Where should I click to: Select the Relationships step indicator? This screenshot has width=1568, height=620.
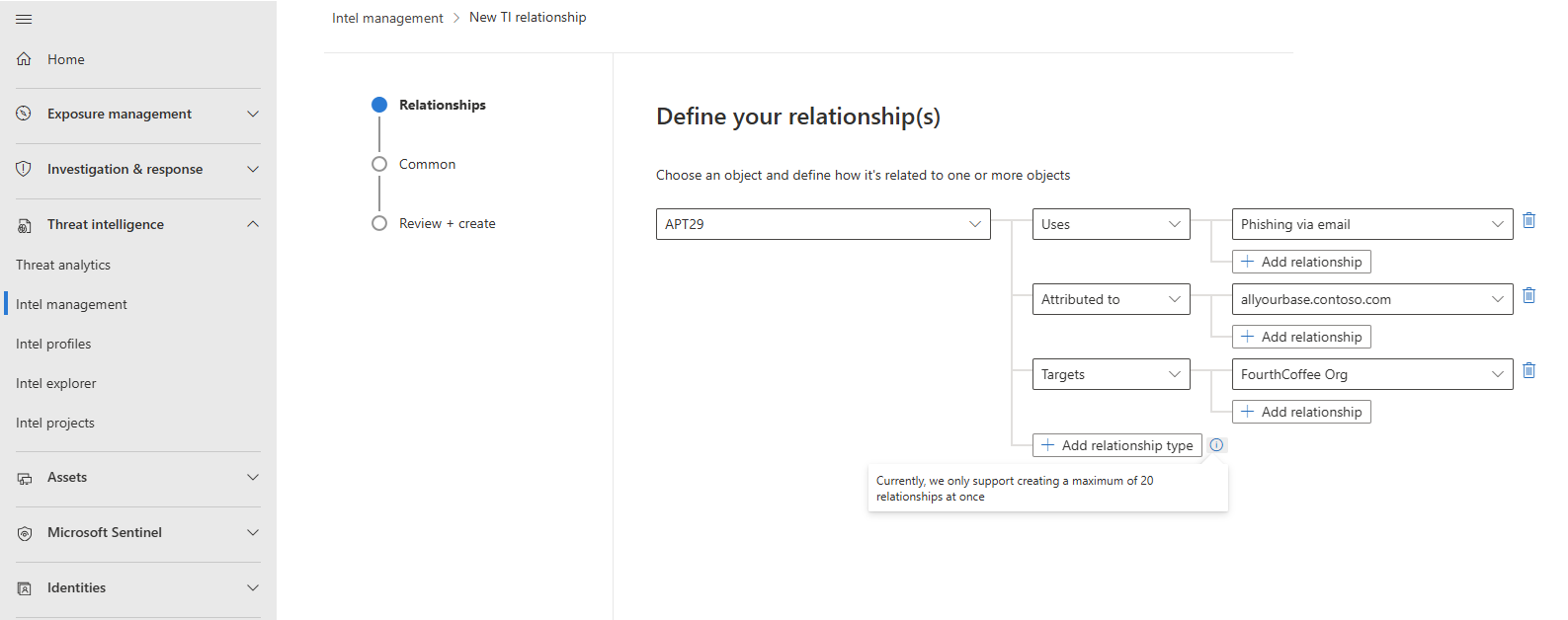(x=379, y=105)
